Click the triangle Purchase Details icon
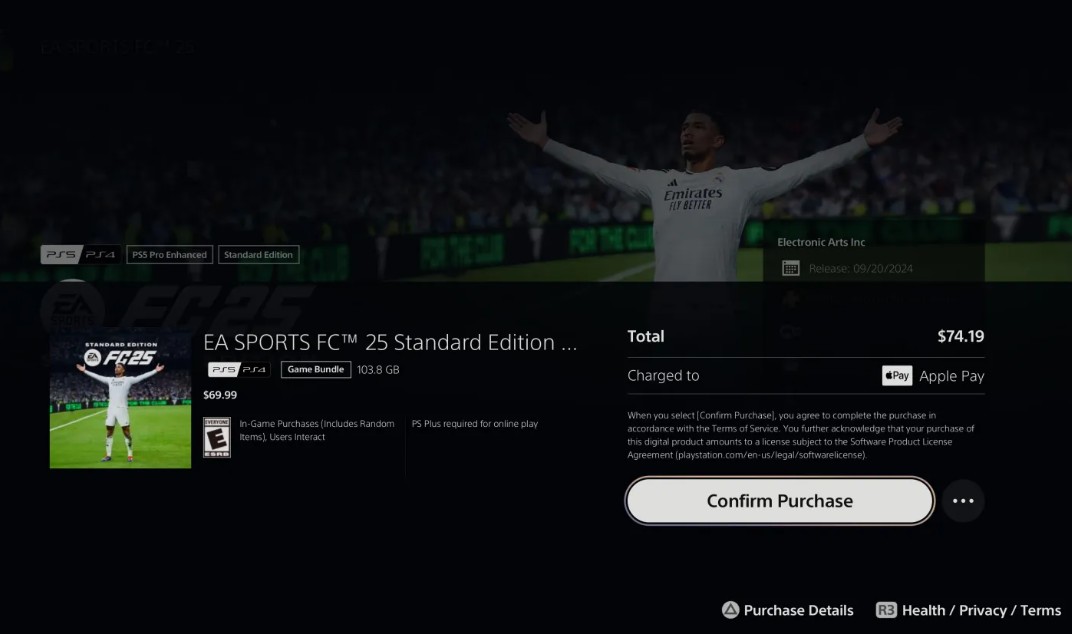 coord(730,609)
